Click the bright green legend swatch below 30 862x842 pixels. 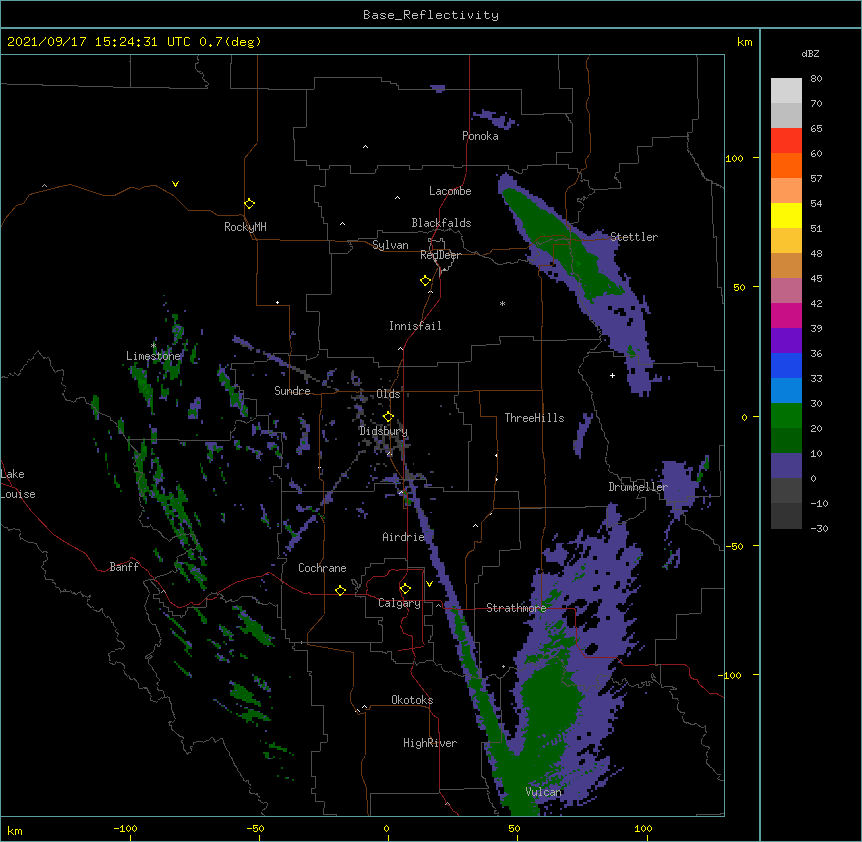tap(786, 416)
